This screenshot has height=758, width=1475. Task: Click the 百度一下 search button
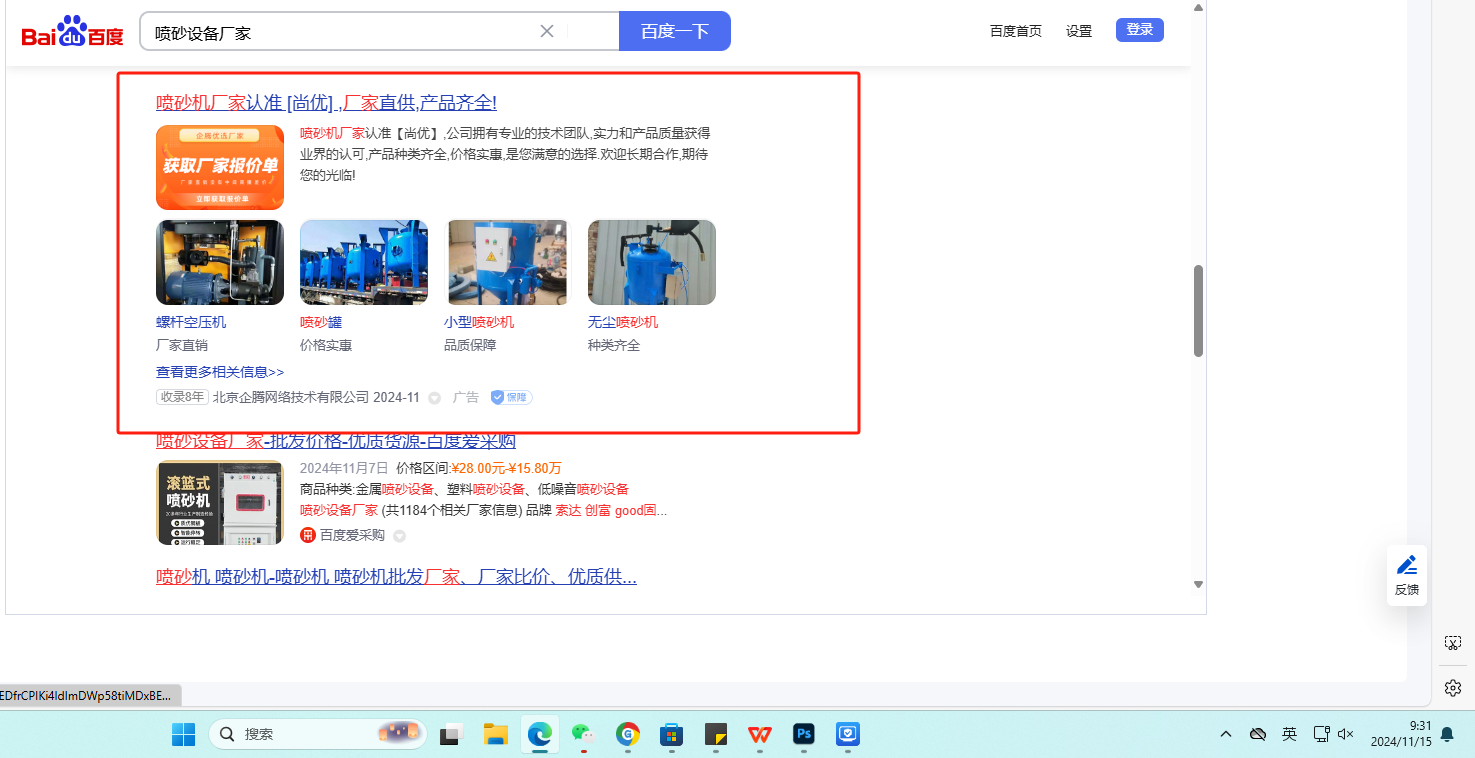(x=675, y=31)
